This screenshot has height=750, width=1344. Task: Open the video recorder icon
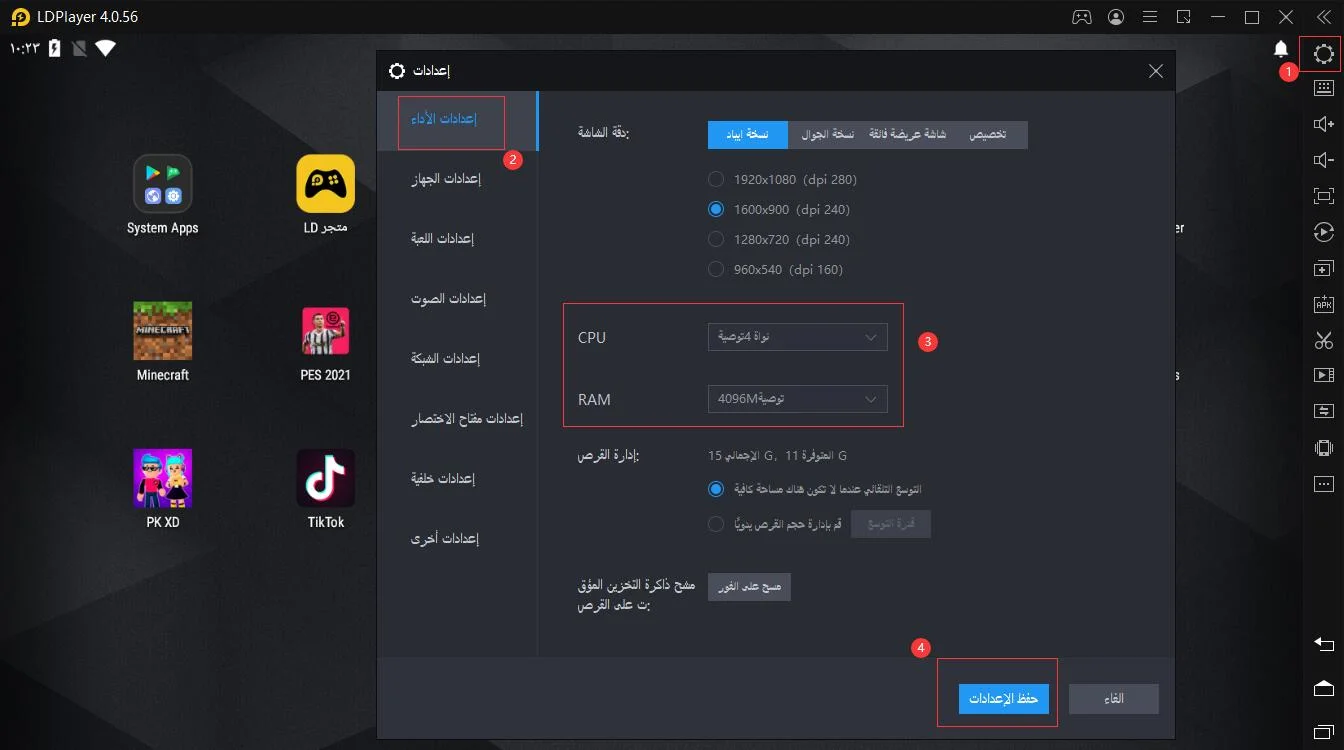(x=1323, y=375)
